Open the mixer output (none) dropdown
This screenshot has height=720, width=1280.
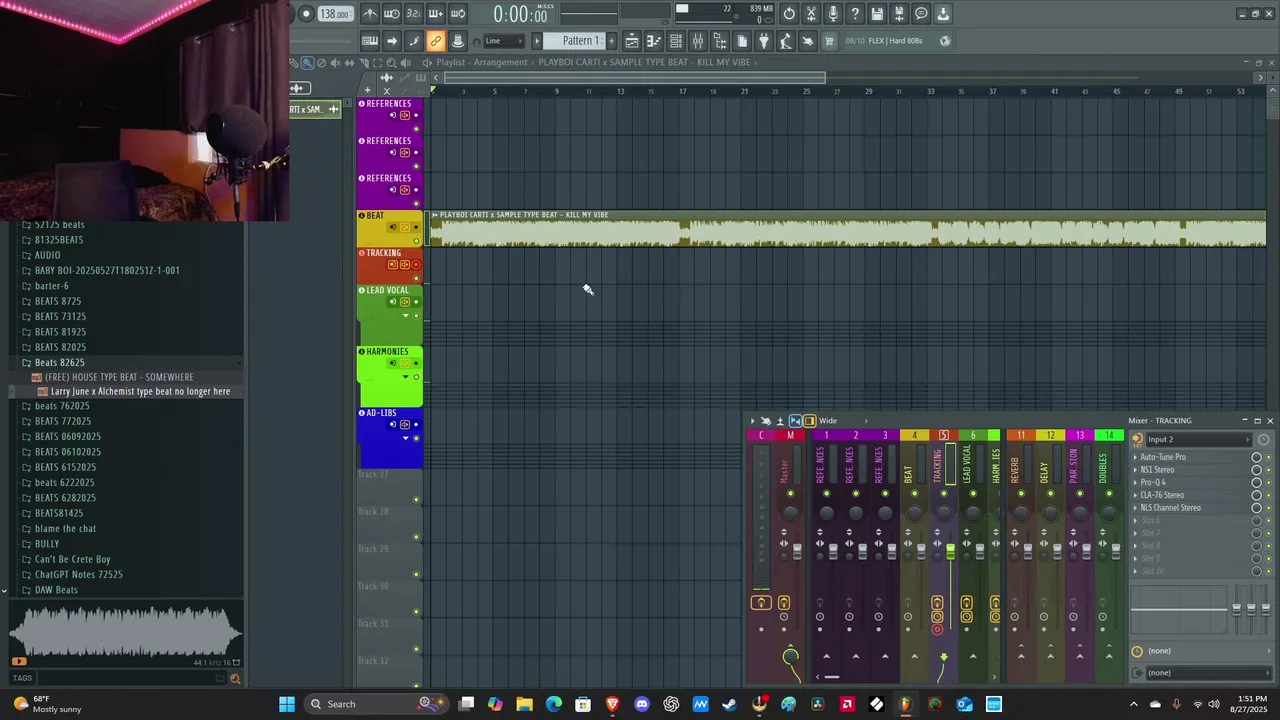(x=1207, y=673)
